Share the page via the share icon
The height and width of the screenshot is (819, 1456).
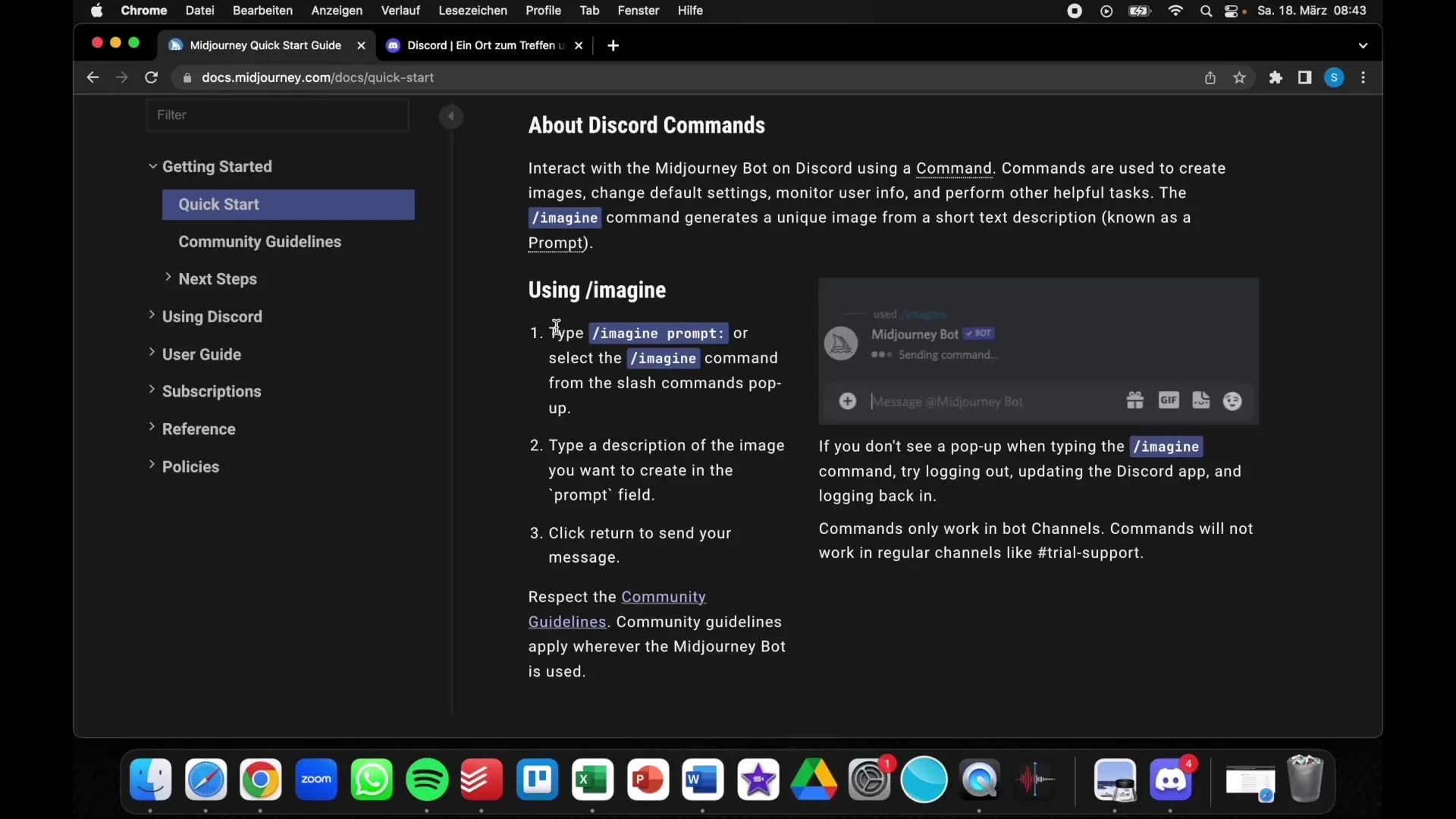pyautogui.click(x=1210, y=77)
